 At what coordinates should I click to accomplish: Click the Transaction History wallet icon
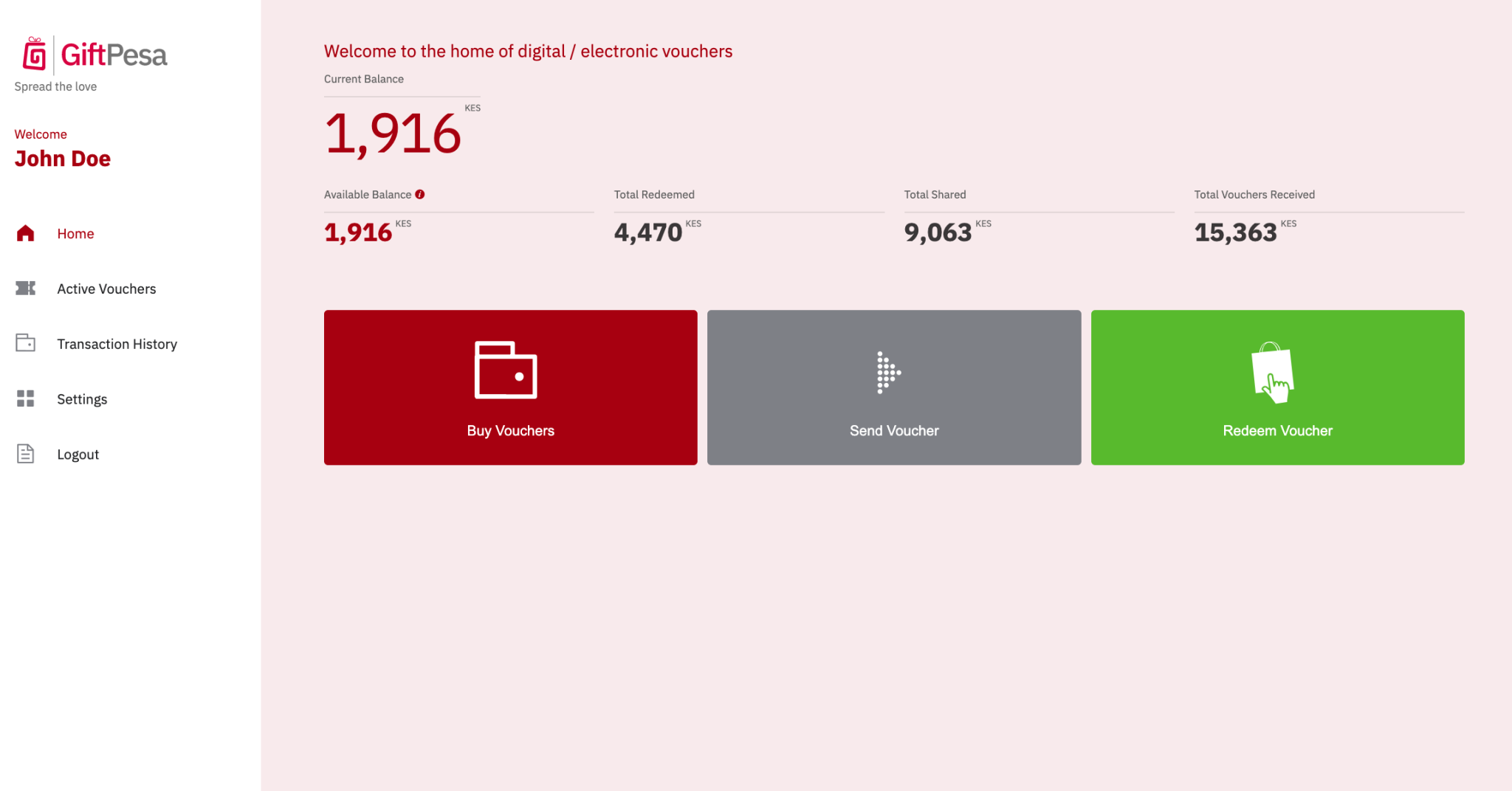[26, 343]
